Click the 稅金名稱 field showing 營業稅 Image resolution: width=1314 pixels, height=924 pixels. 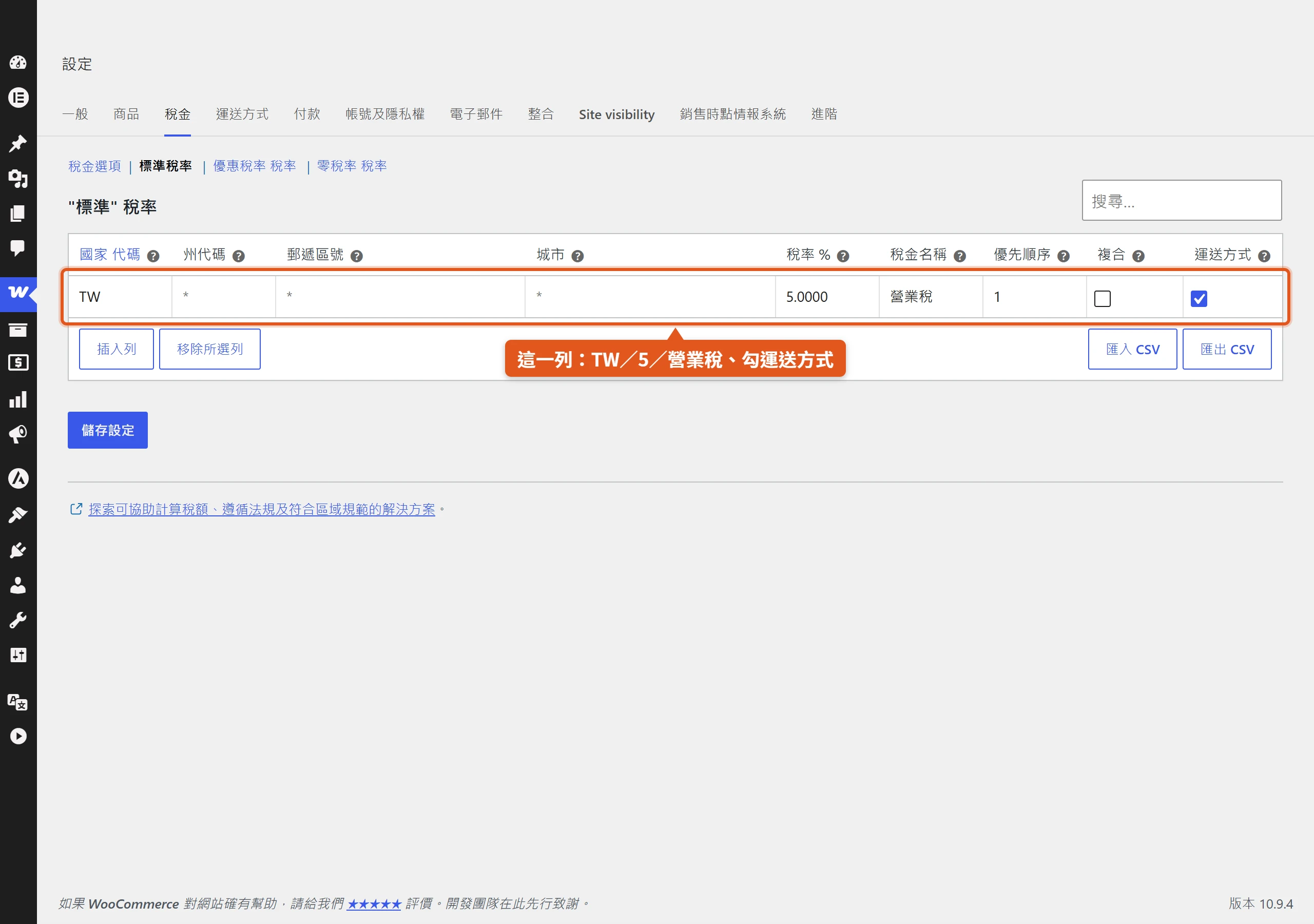(930, 297)
